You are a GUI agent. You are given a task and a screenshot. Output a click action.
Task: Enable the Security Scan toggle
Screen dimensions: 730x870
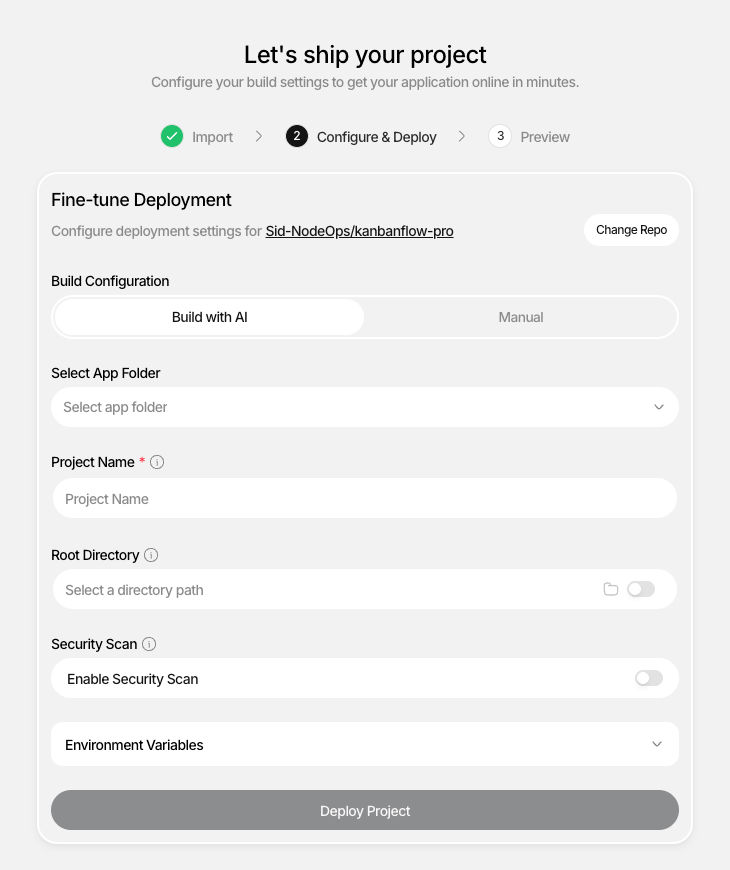click(648, 679)
